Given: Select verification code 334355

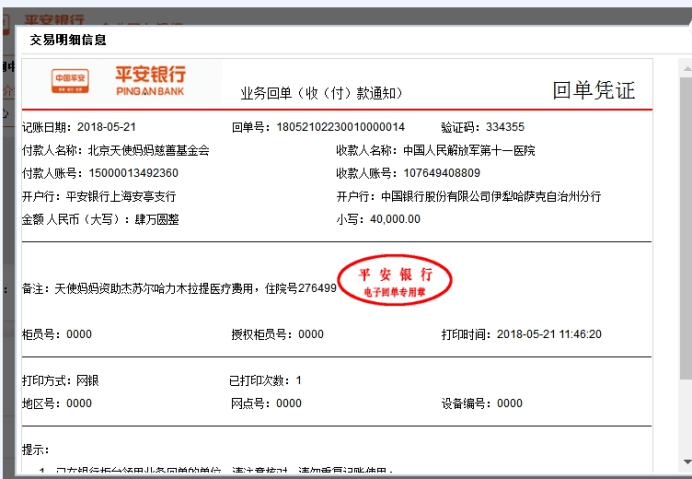Looking at the screenshot, I should point(505,127).
